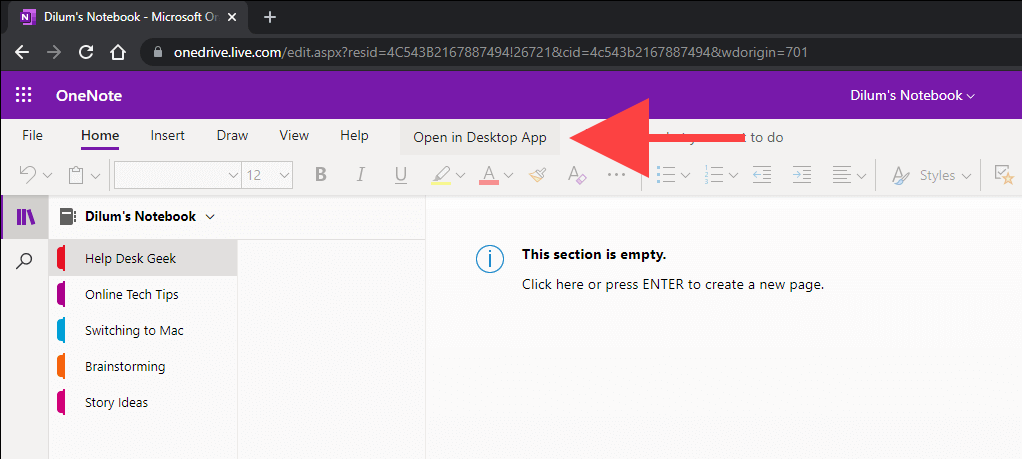The image size is (1022, 459).
Task: Go to the browser home page
Action: point(117,52)
